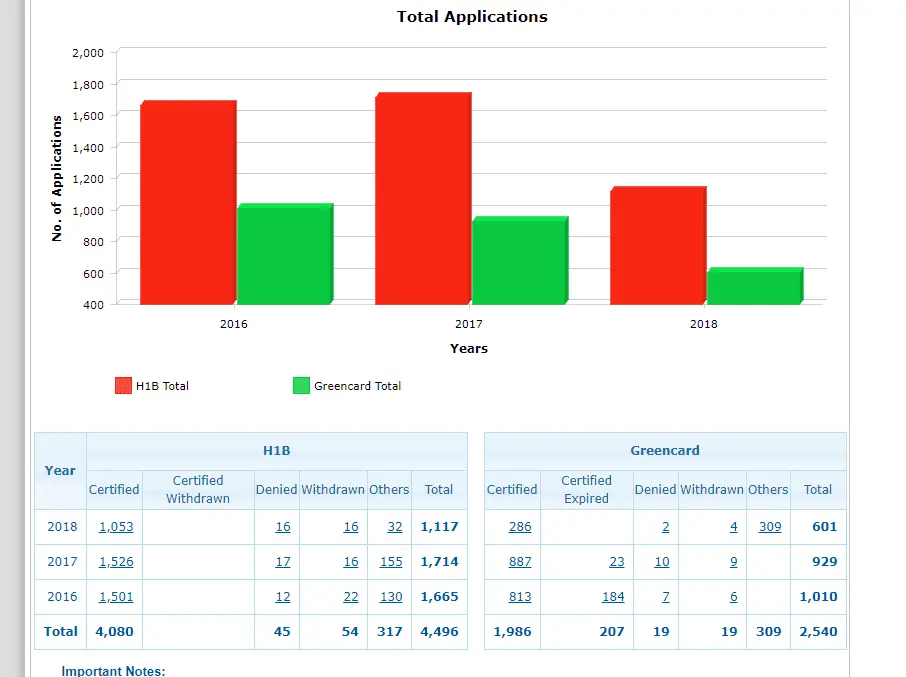Open 2017 Greencard certified count 887
The height and width of the screenshot is (677, 906).
point(520,562)
